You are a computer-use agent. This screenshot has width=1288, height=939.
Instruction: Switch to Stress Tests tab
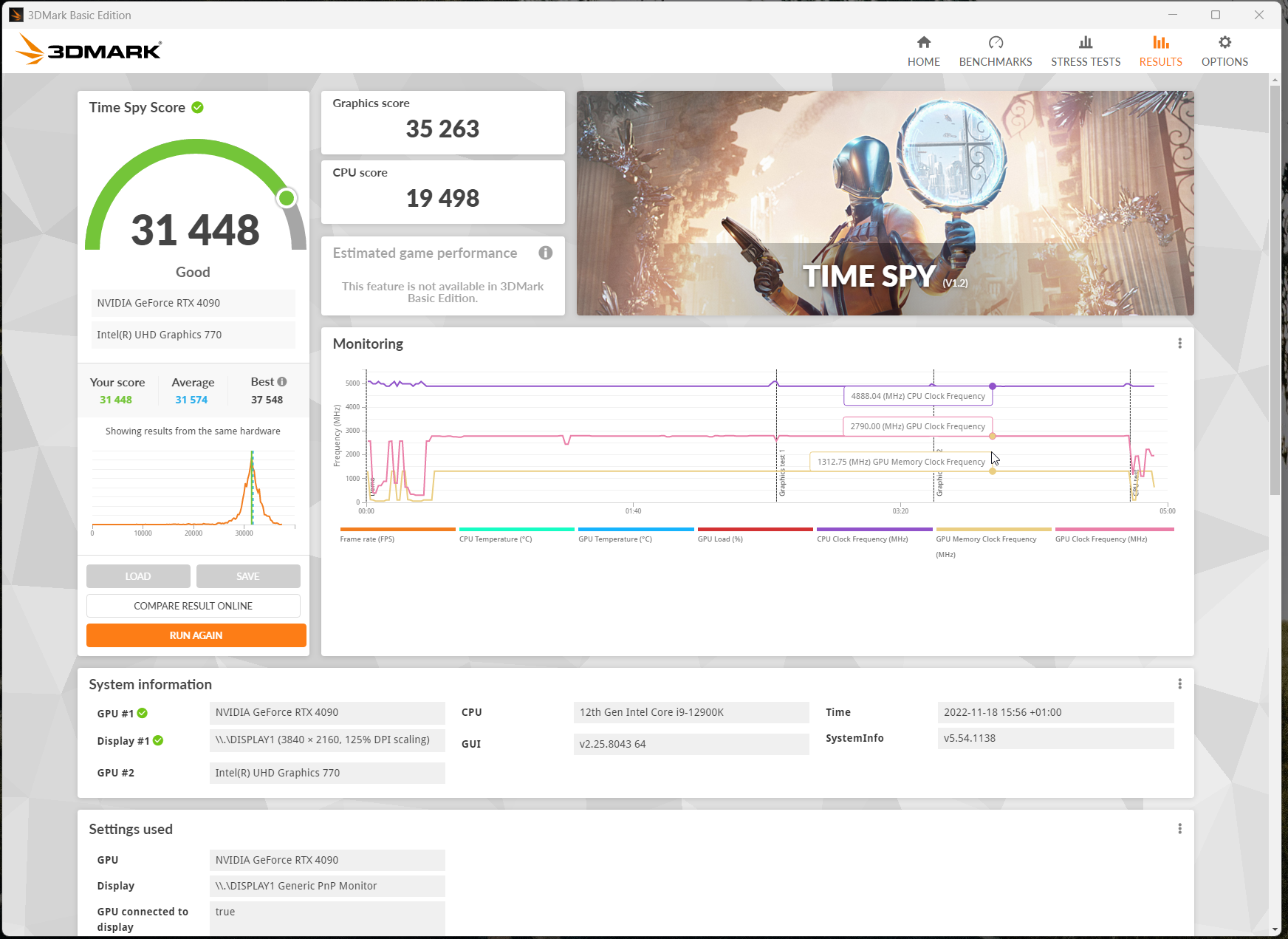tap(1086, 51)
